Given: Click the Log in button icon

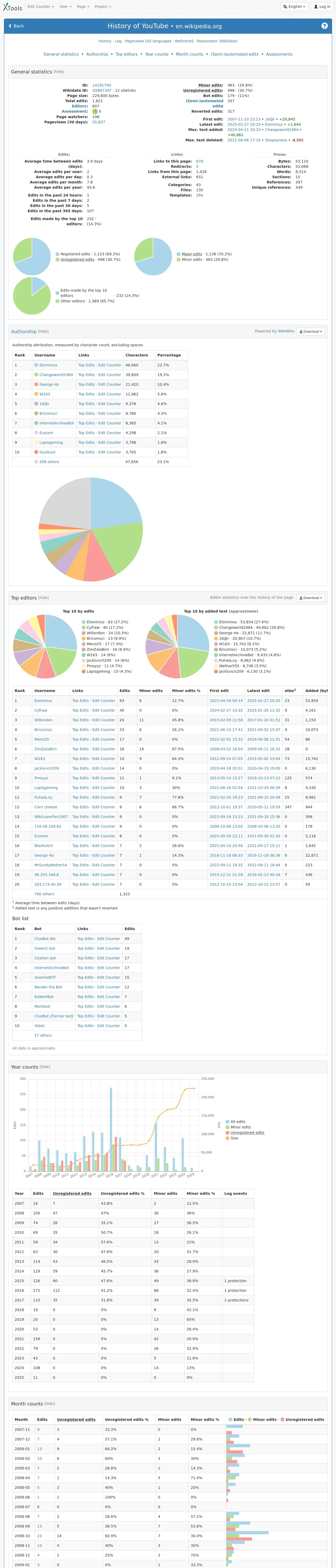Looking at the screenshot, I should [321, 7].
